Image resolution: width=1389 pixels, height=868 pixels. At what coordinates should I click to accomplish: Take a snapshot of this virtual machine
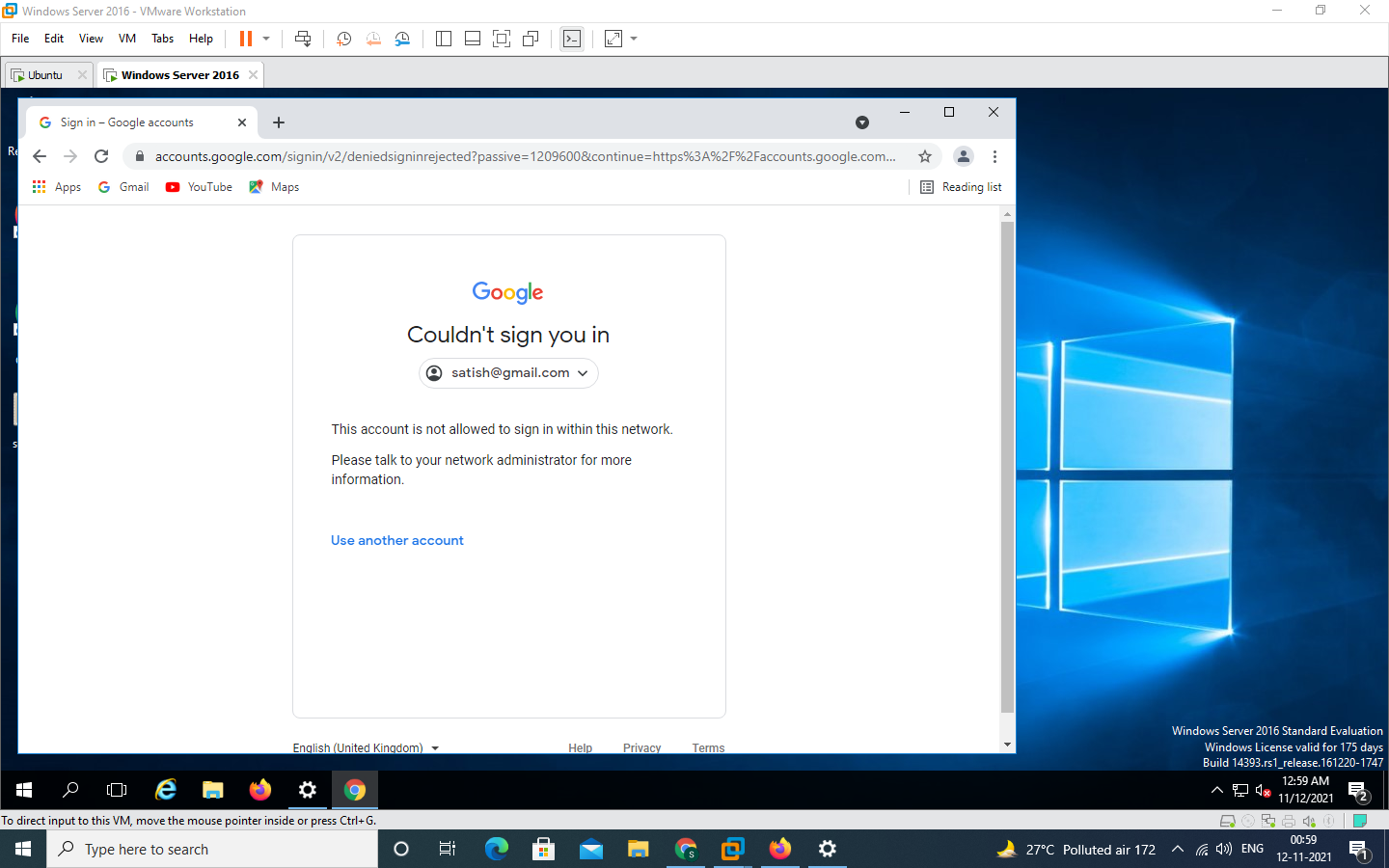pos(343,39)
